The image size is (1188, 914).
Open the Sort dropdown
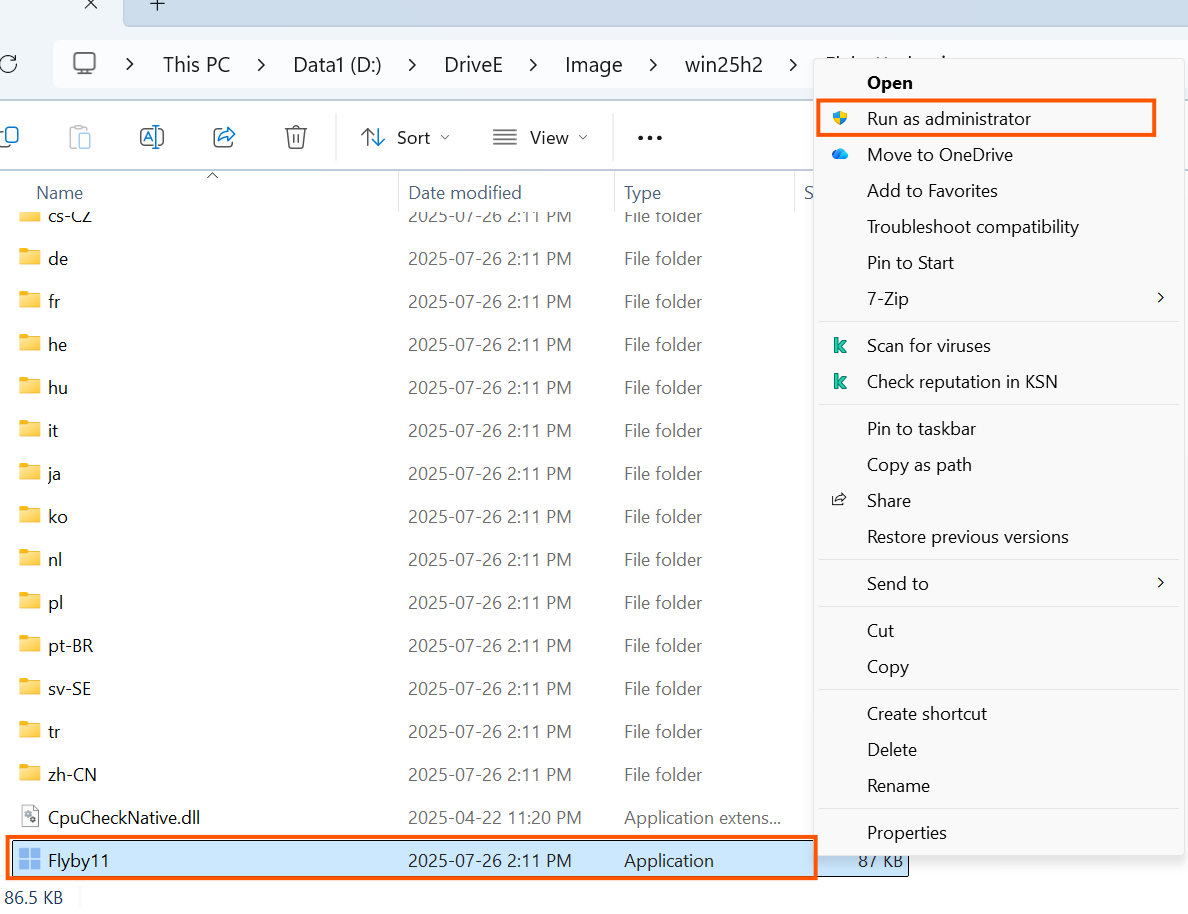click(404, 137)
